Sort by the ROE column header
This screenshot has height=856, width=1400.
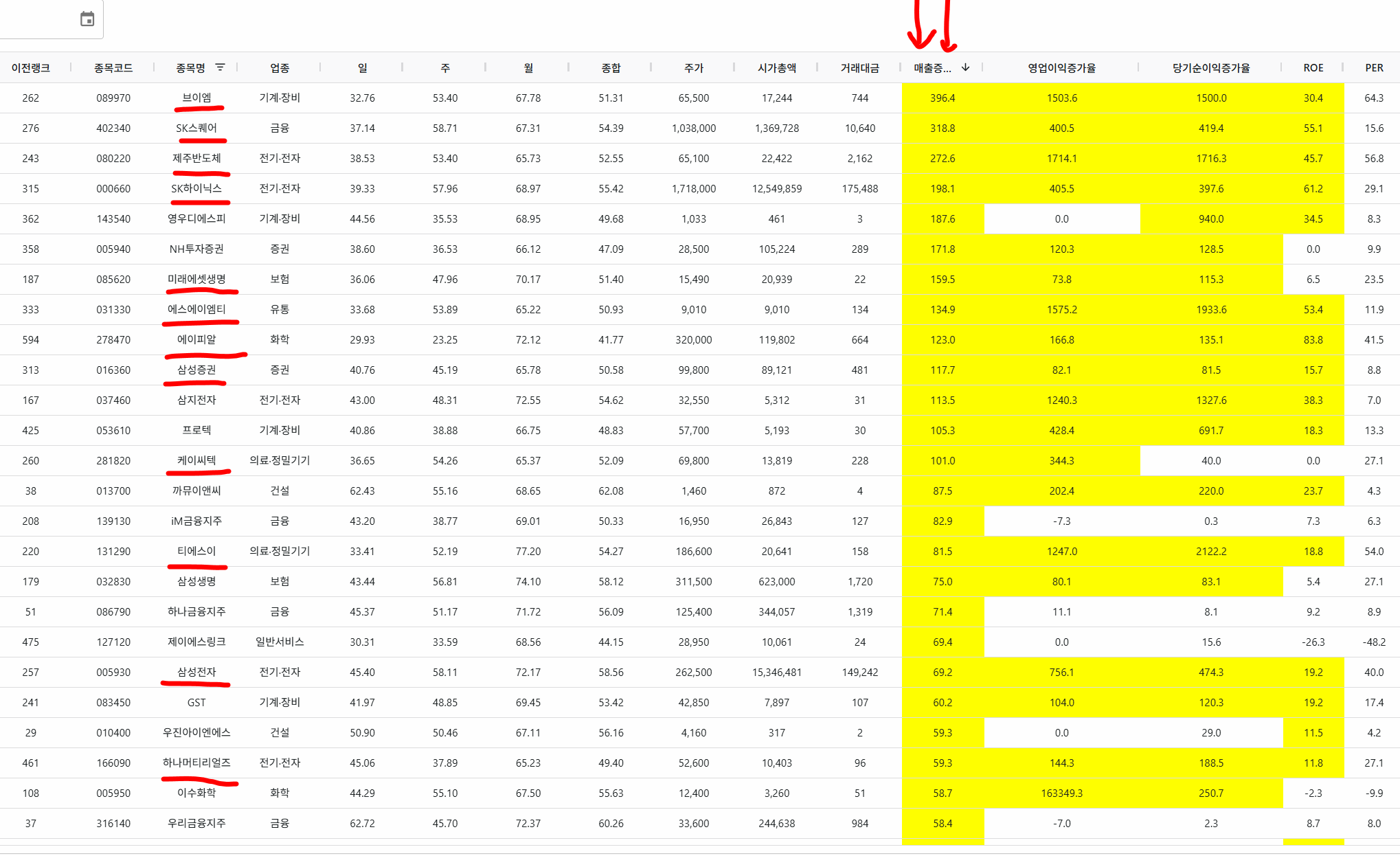[x=1313, y=68]
